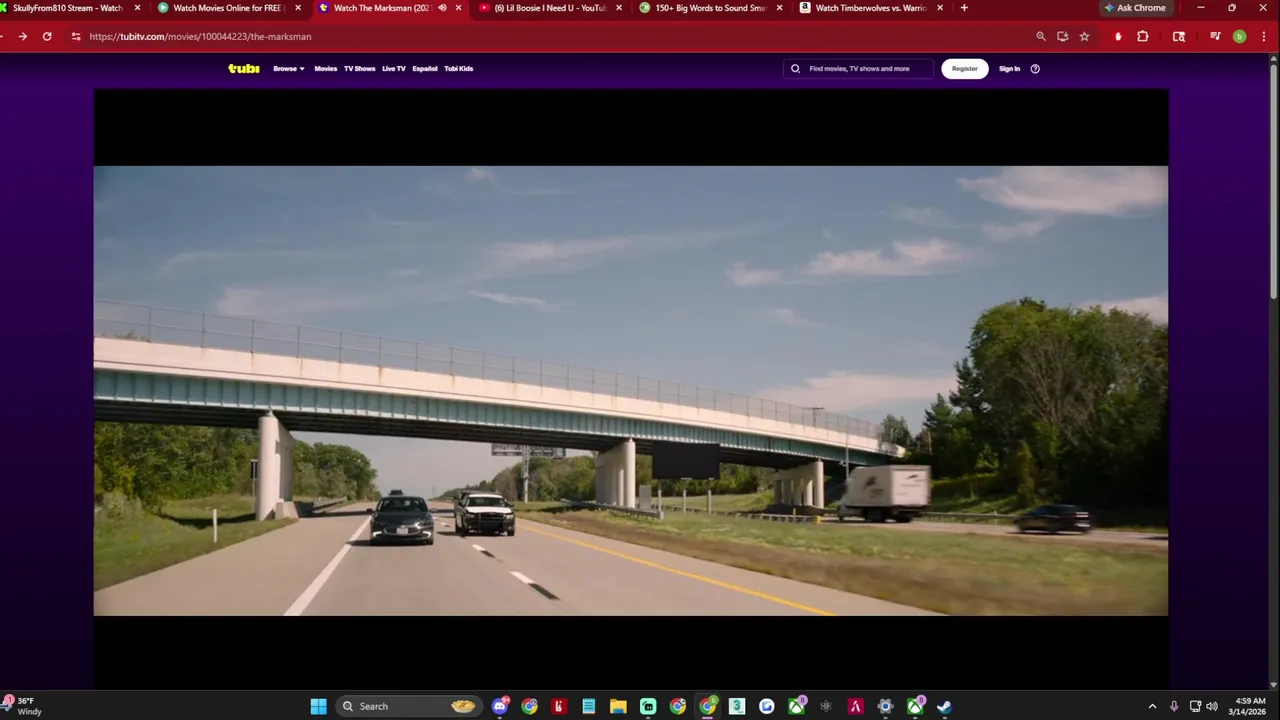View site information icon in address bar
Screen dimensions: 1280x720
76,36
